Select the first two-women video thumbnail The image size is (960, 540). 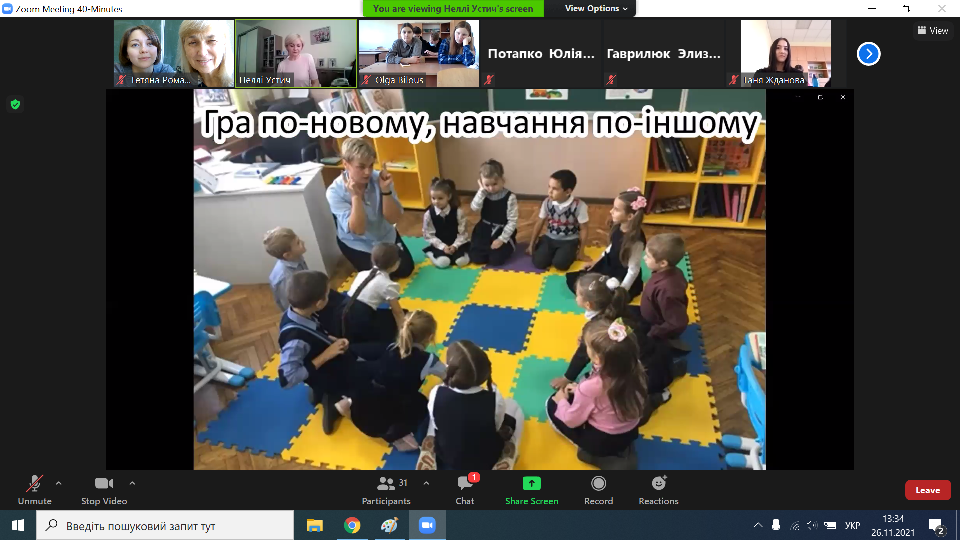pos(174,53)
